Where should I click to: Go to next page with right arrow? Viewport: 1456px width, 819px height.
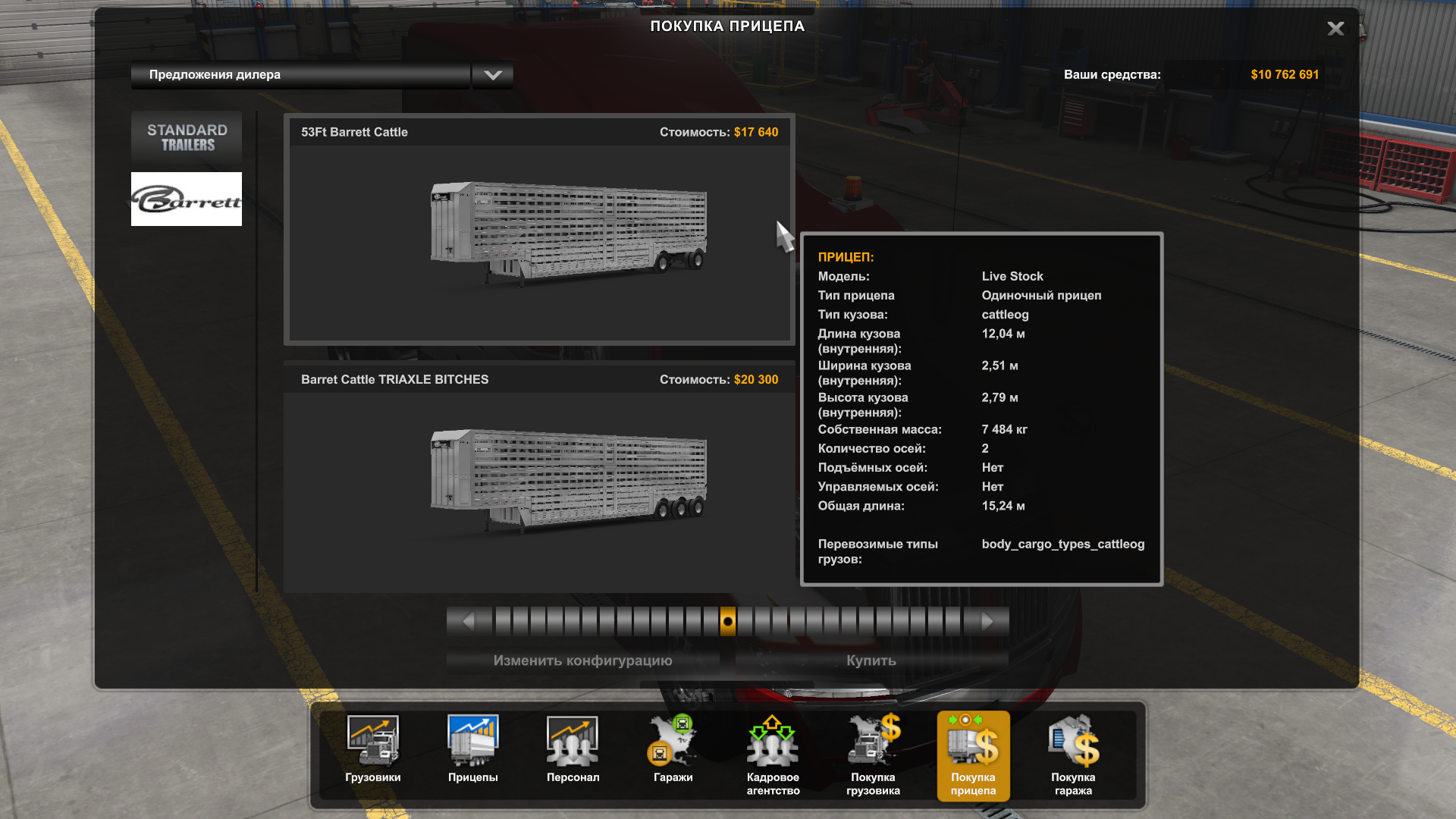tap(987, 622)
